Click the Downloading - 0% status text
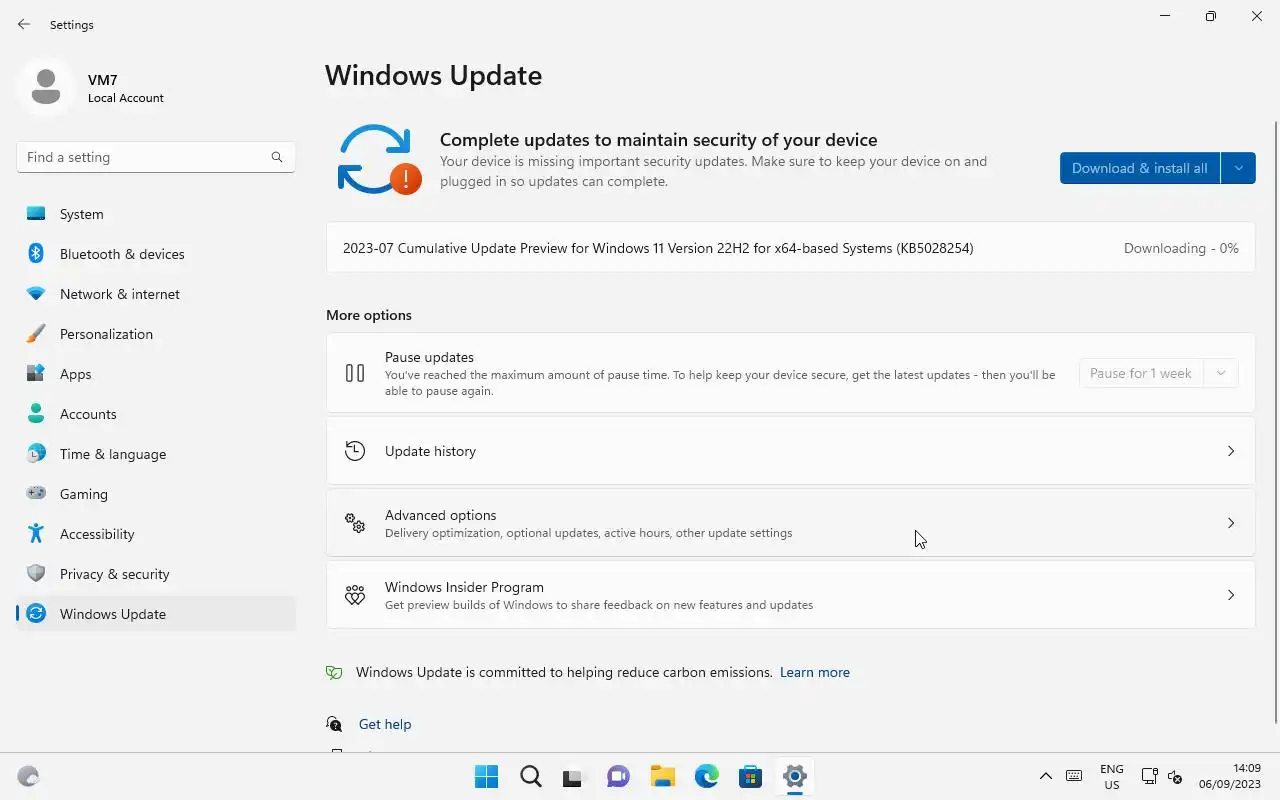1280x800 pixels. coord(1181,248)
